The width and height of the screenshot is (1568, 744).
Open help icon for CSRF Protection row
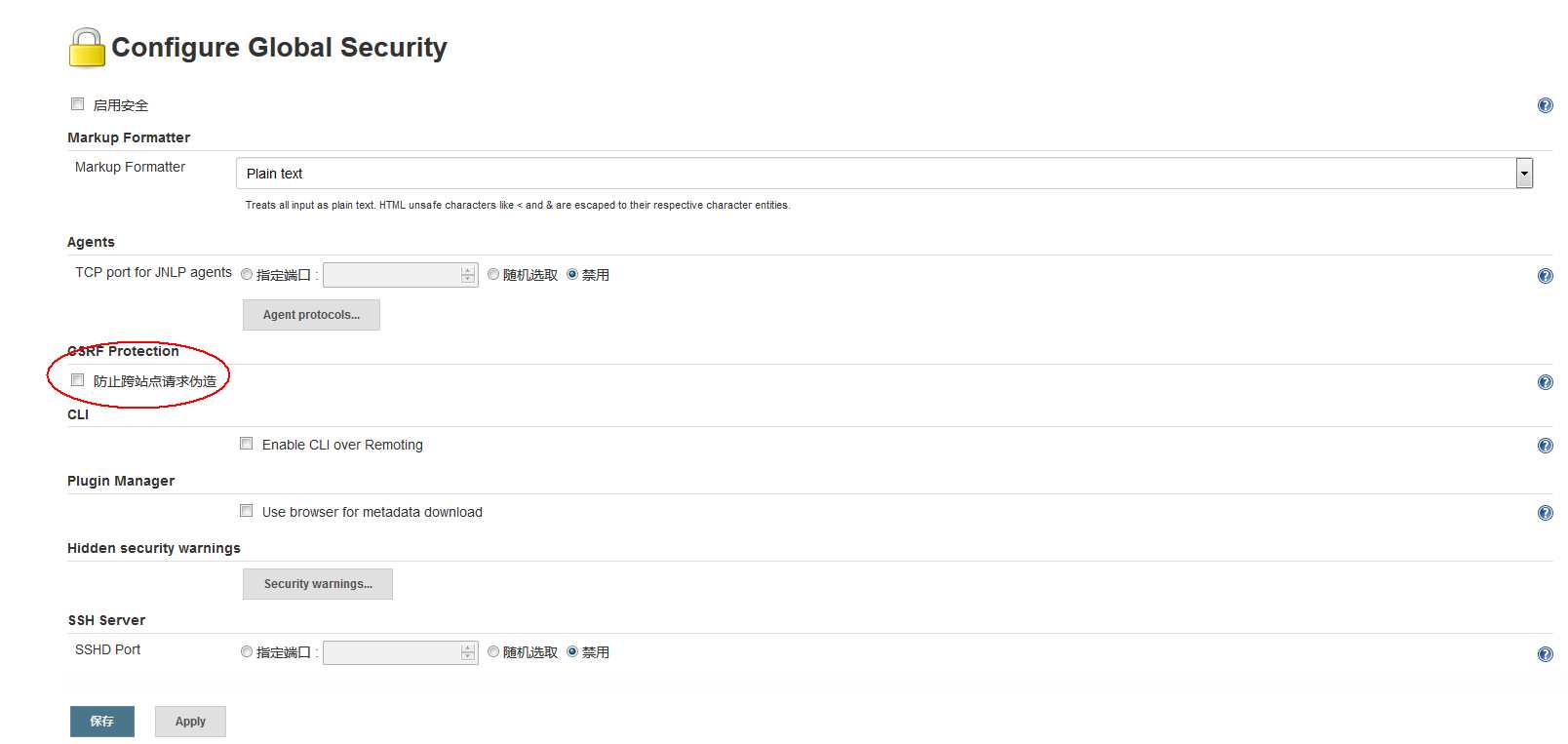1545,382
